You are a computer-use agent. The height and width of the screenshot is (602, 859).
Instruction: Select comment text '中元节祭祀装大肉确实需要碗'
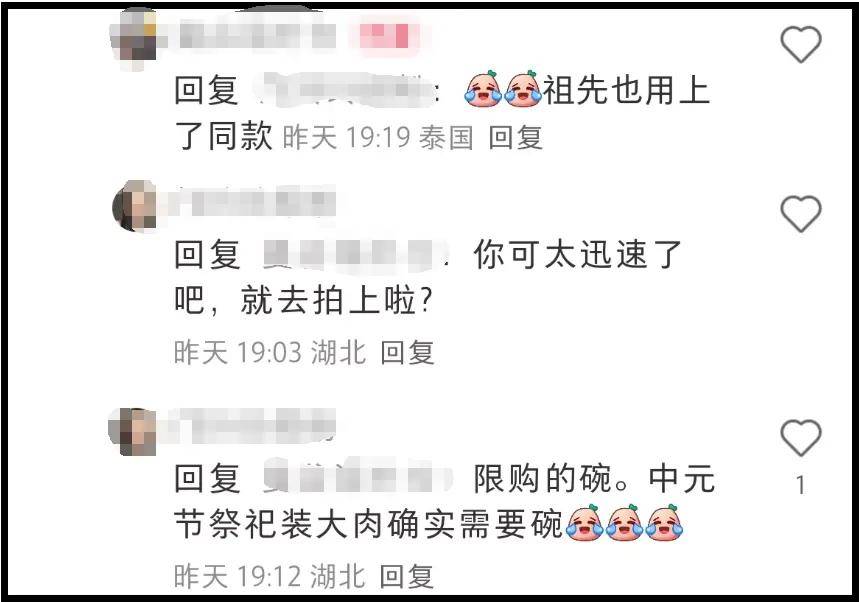click(x=444, y=501)
